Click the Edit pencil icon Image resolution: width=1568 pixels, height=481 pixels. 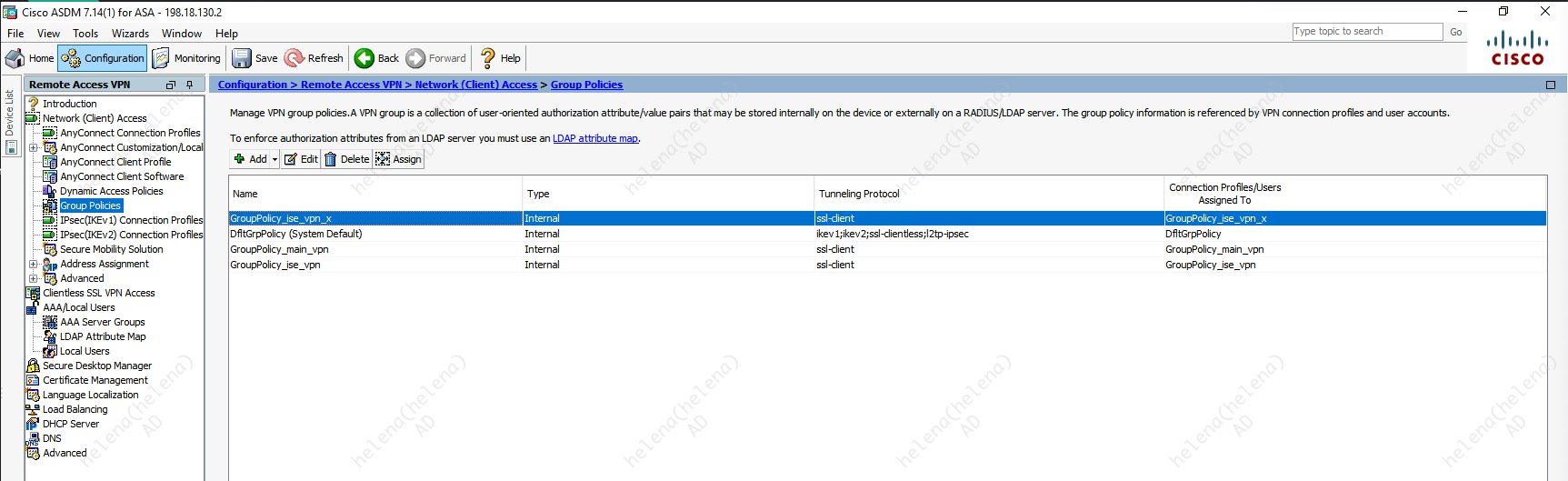(291, 159)
